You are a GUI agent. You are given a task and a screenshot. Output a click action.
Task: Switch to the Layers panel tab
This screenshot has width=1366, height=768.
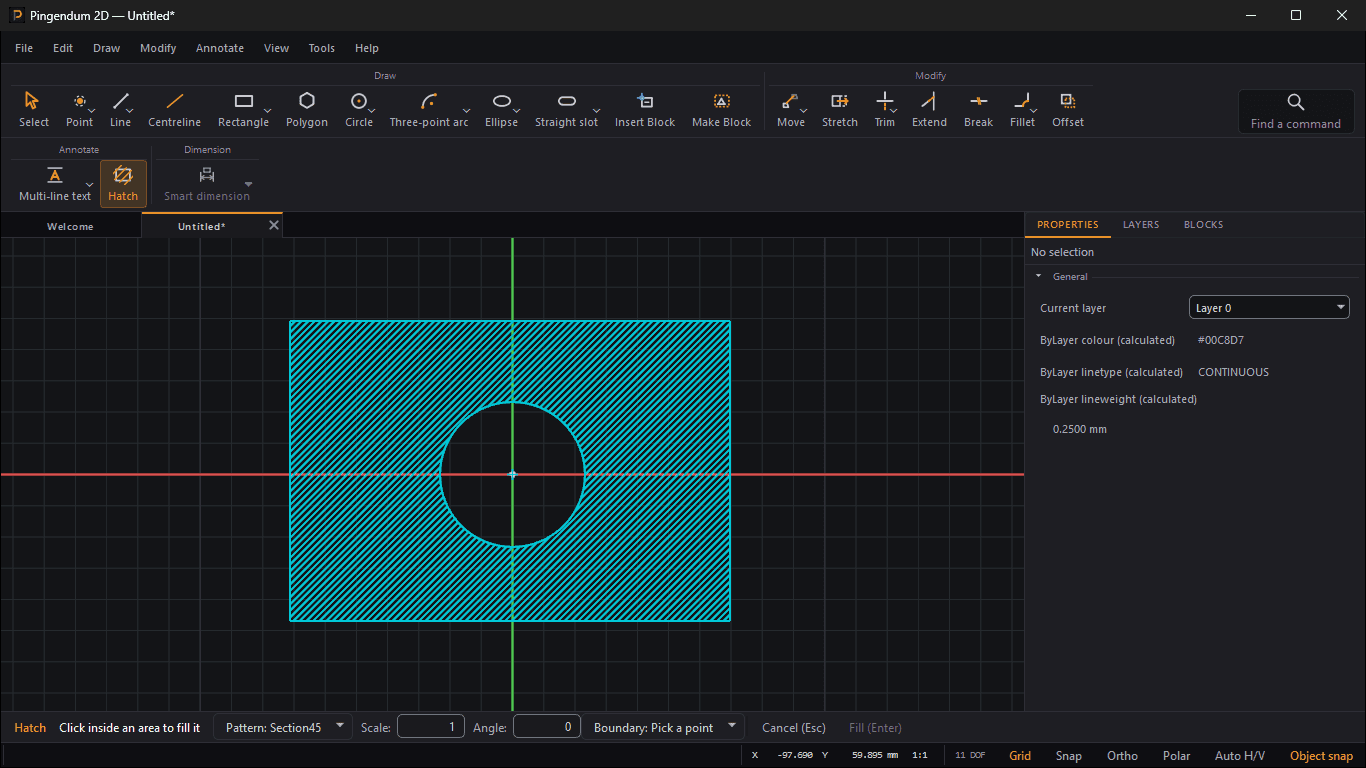[x=1141, y=225]
